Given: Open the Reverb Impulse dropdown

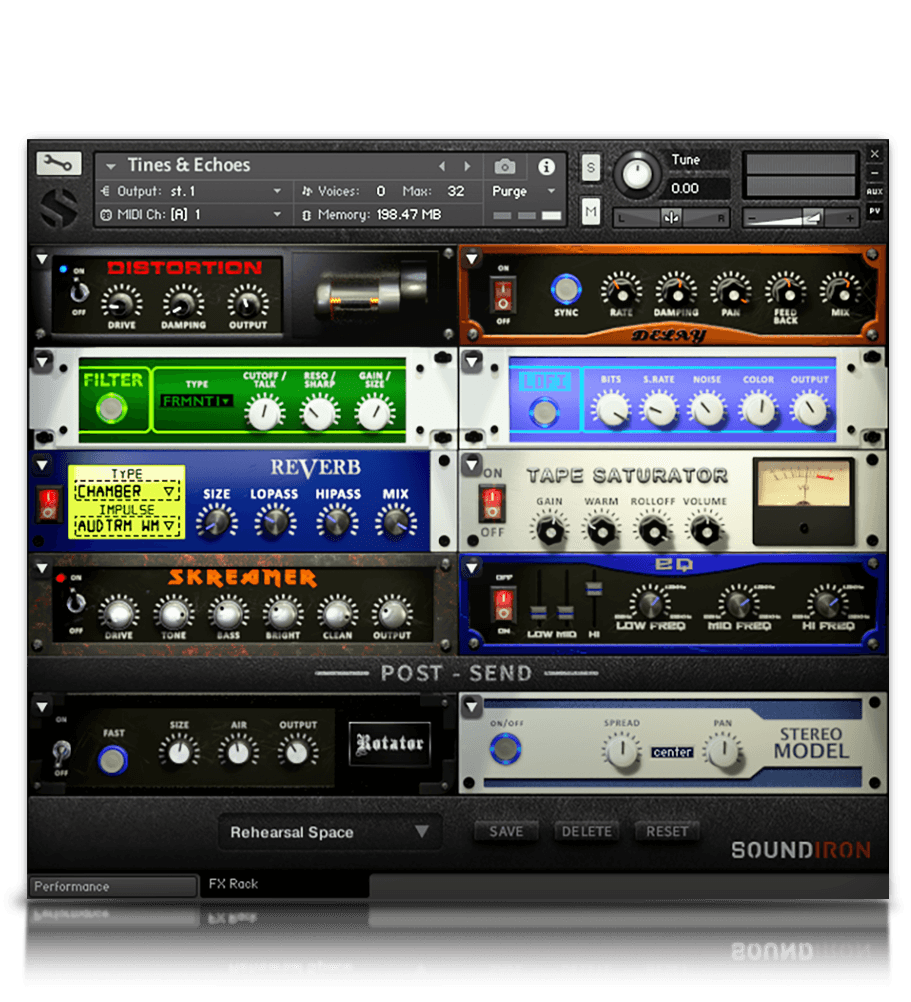Looking at the screenshot, I should (126, 525).
